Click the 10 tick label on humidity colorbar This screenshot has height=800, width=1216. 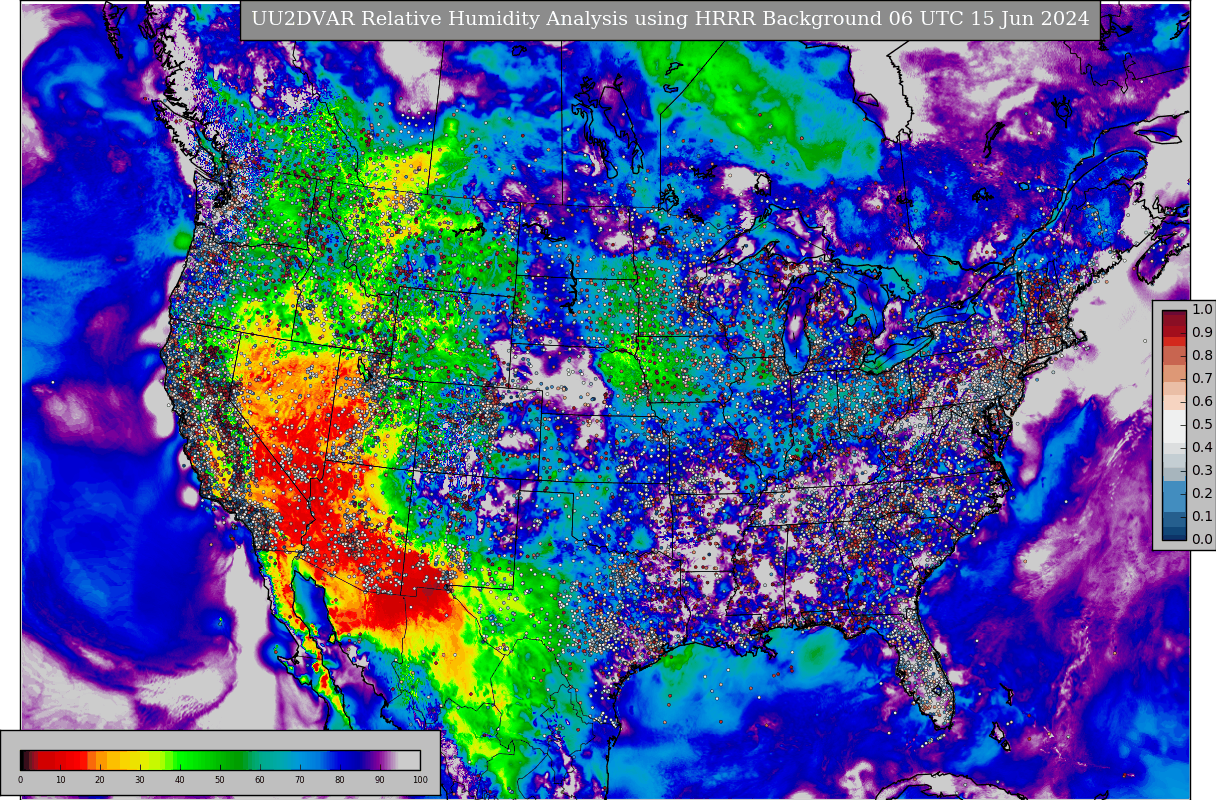pyautogui.click(x=60, y=780)
